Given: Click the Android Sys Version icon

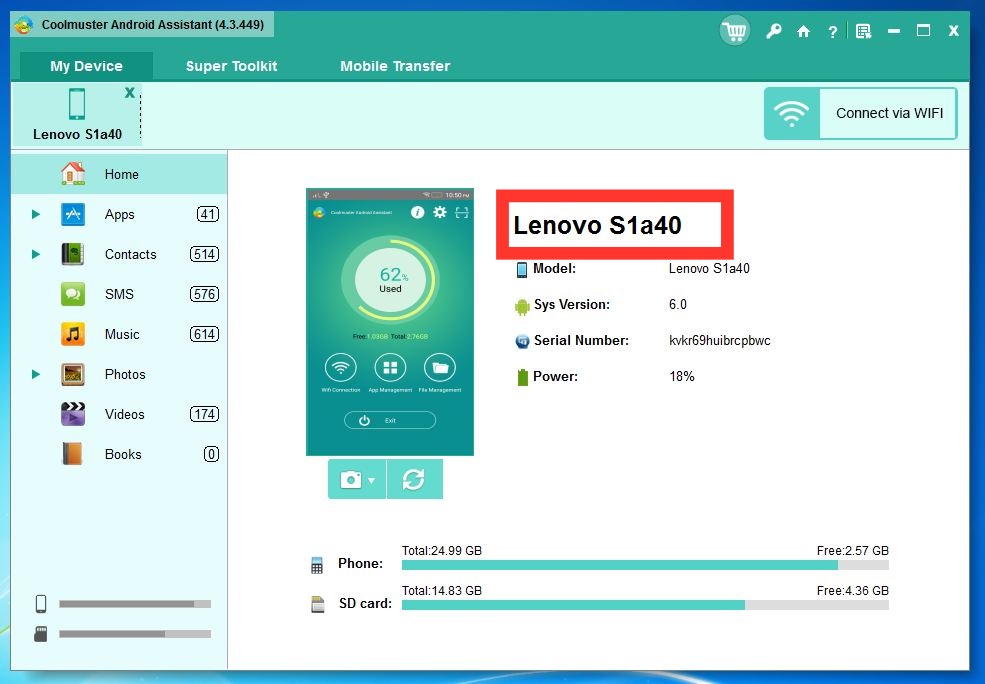Looking at the screenshot, I should (x=521, y=306).
